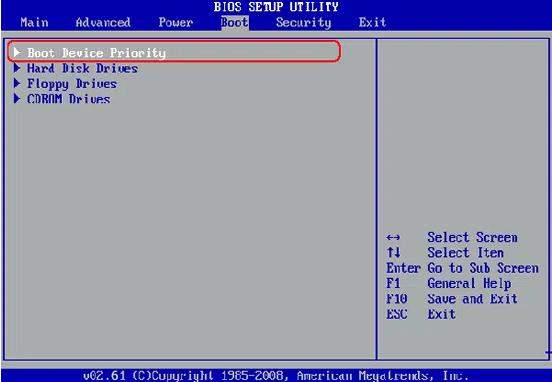Select the Boot tab
The height and width of the screenshot is (382, 552).
coord(234,23)
